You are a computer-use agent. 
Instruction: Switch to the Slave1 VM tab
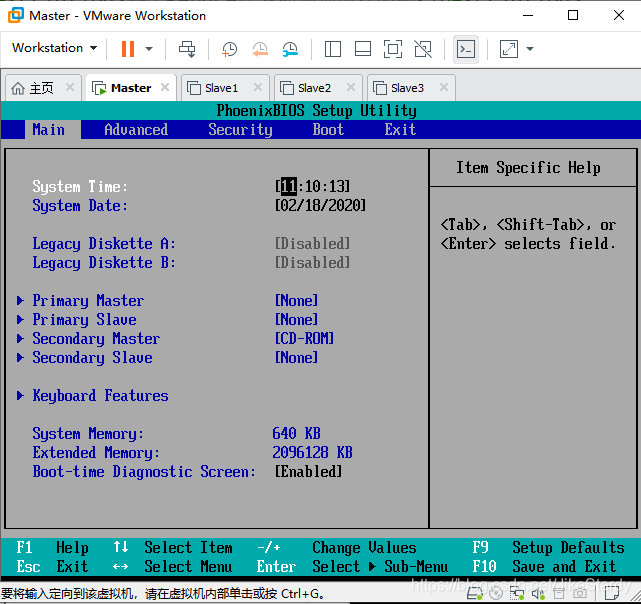pyautogui.click(x=225, y=88)
